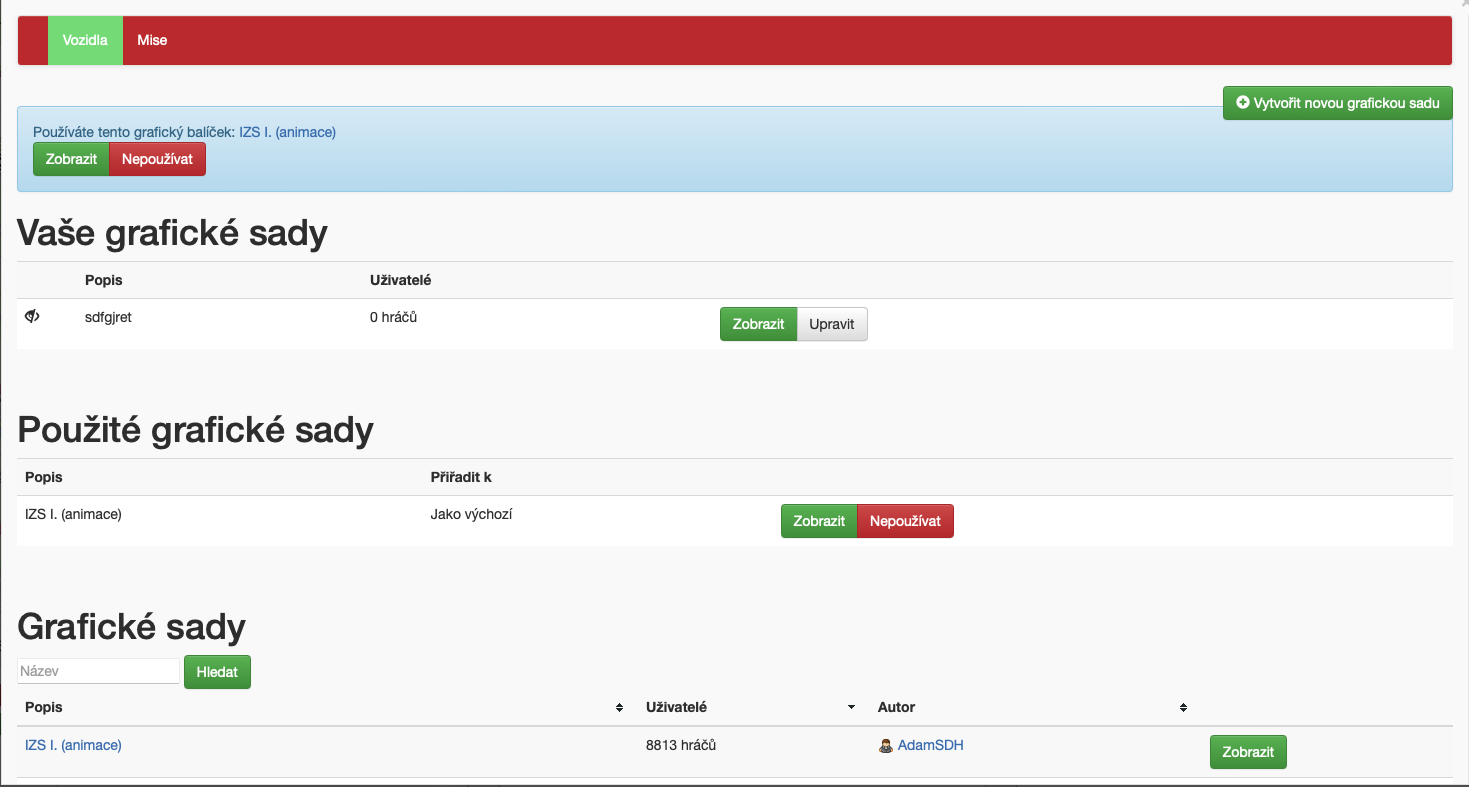
Task: Create a new graphic set
Action: 1337,103
